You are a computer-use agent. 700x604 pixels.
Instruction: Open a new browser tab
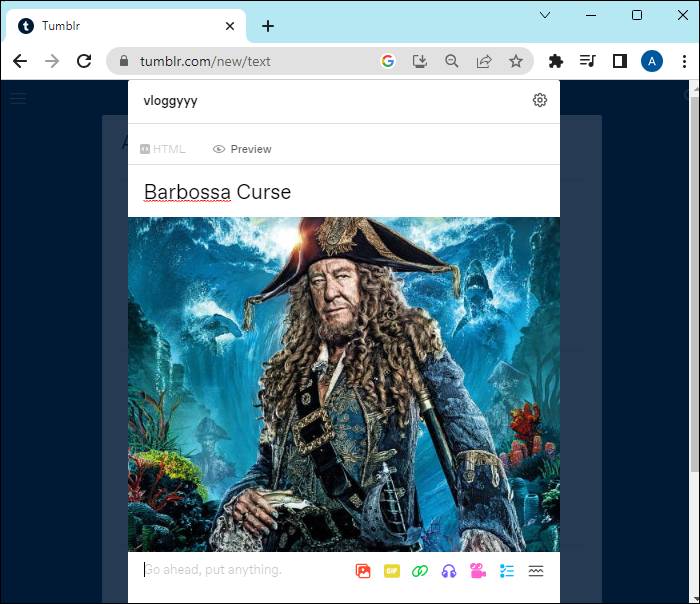tap(268, 26)
